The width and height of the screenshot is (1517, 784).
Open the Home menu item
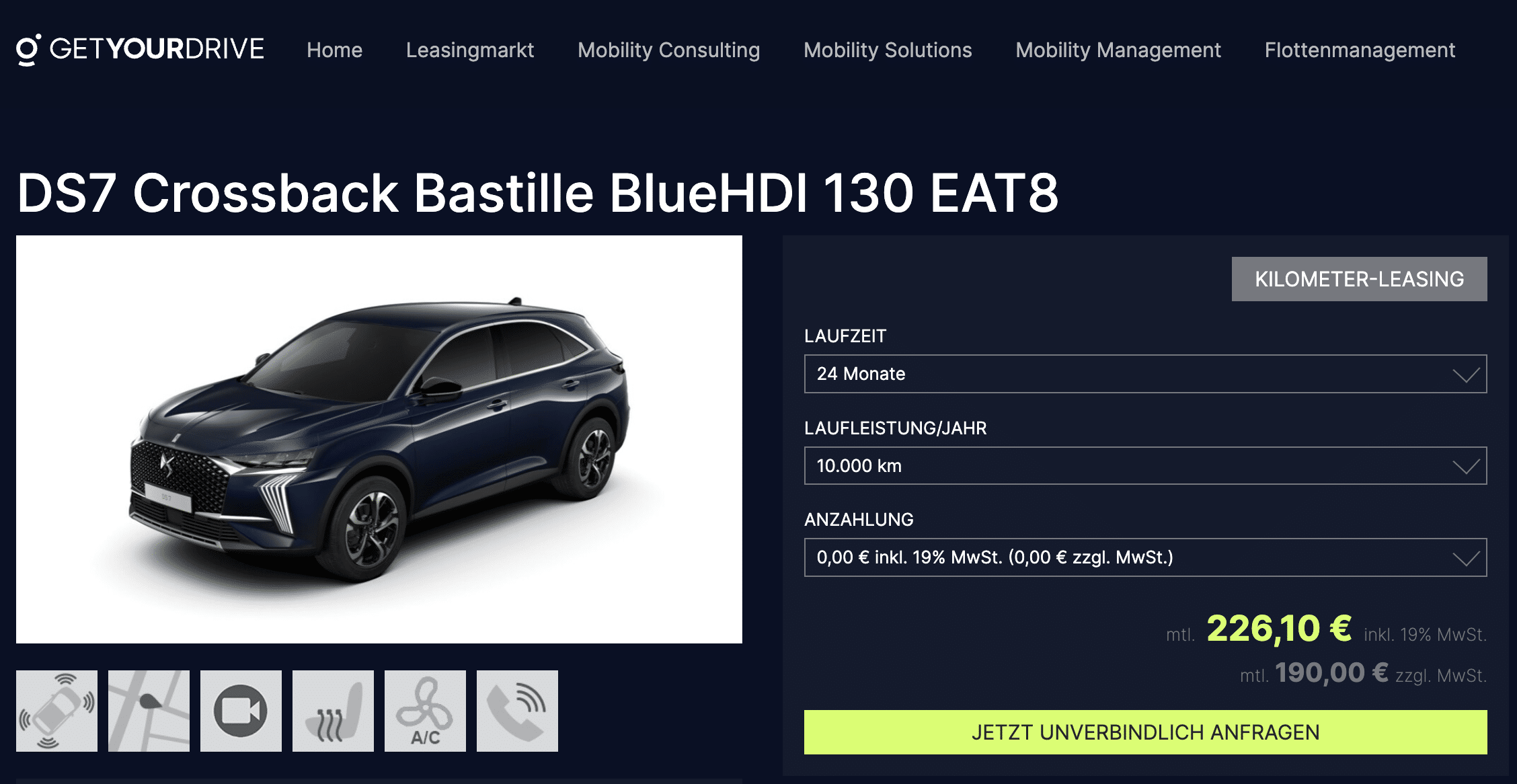pyautogui.click(x=334, y=50)
